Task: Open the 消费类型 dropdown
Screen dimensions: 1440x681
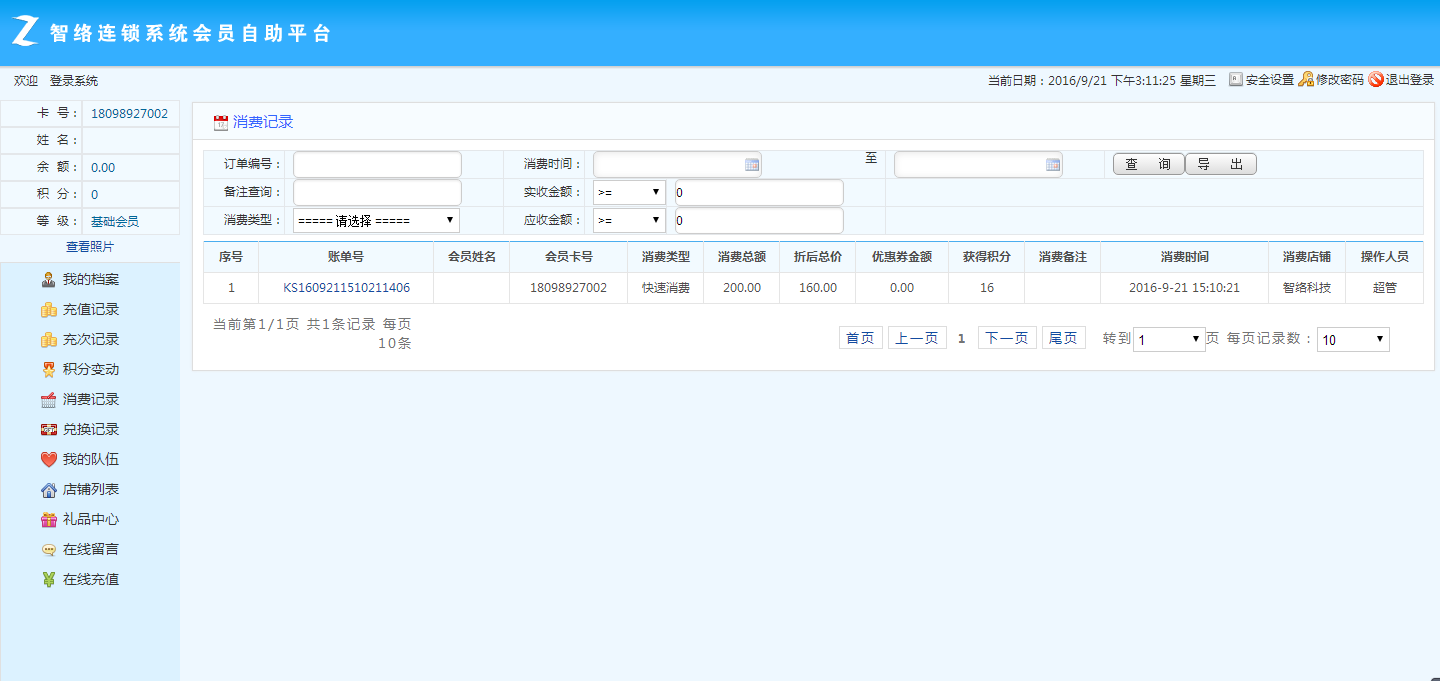Action: pos(376,220)
